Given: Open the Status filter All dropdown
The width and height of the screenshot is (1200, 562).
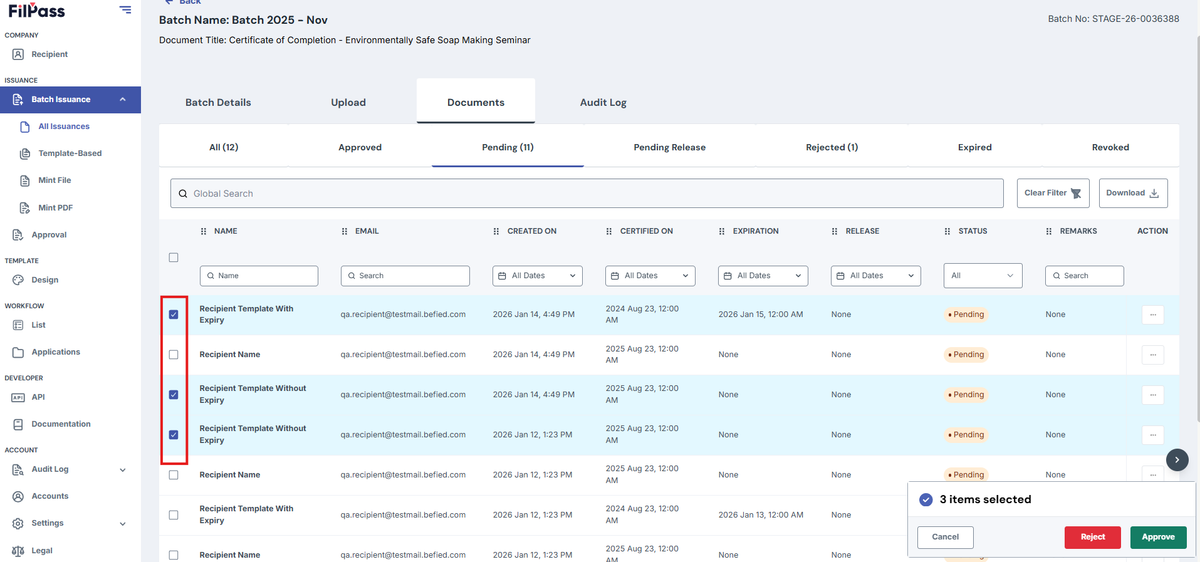Looking at the screenshot, I should pyautogui.click(x=983, y=275).
